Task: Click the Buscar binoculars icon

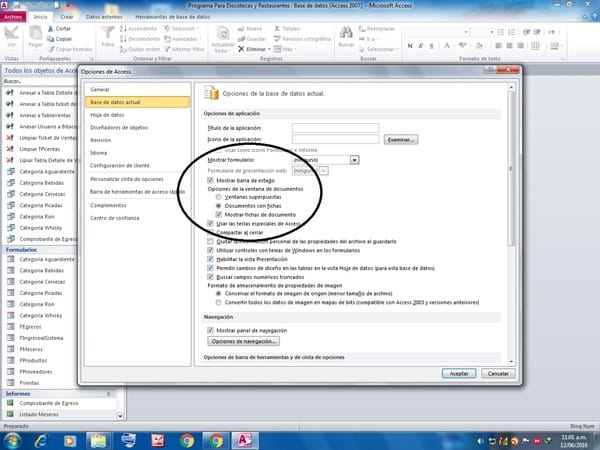Action: click(346, 33)
